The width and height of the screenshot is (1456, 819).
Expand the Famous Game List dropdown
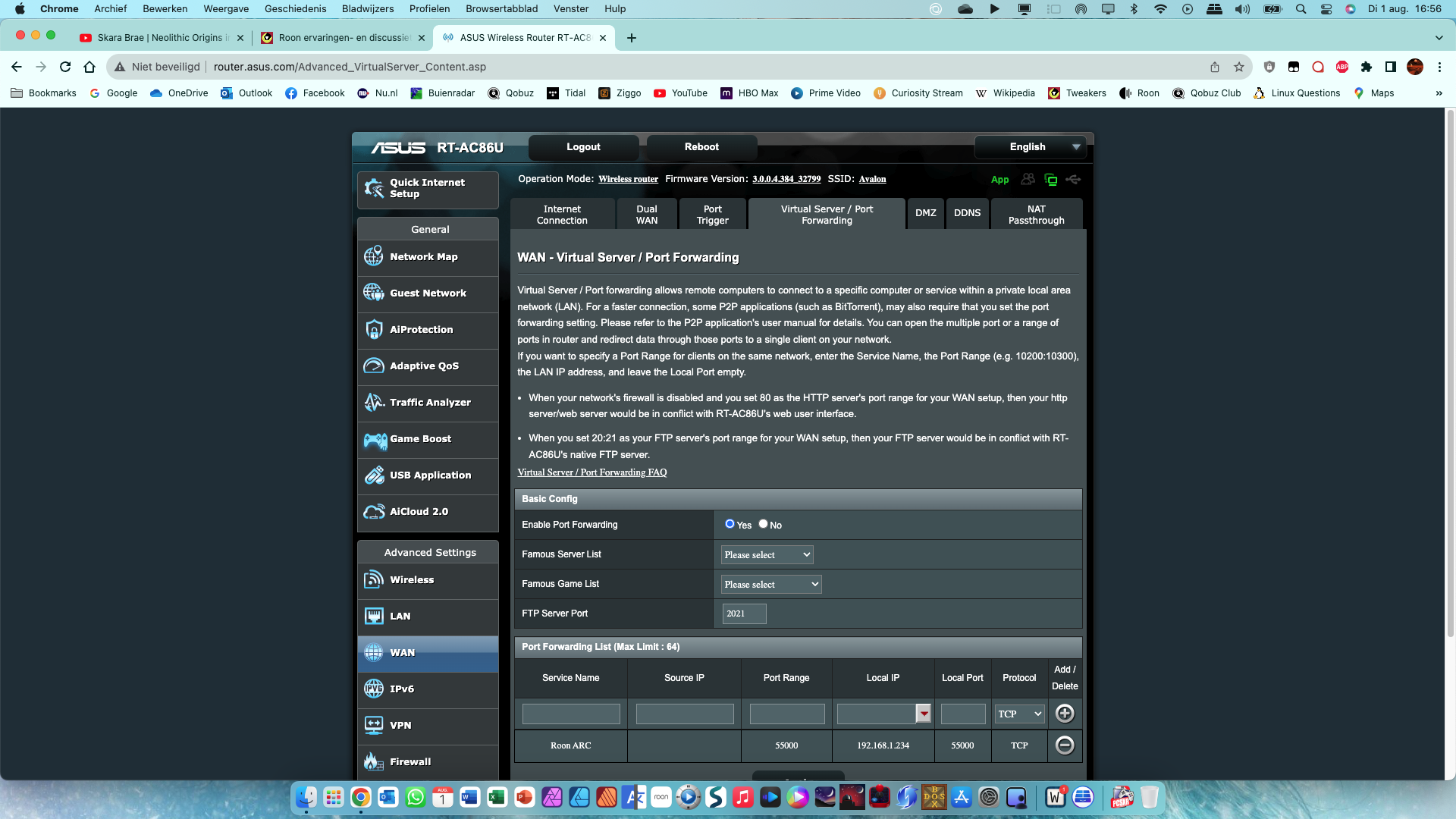(x=771, y=585)
